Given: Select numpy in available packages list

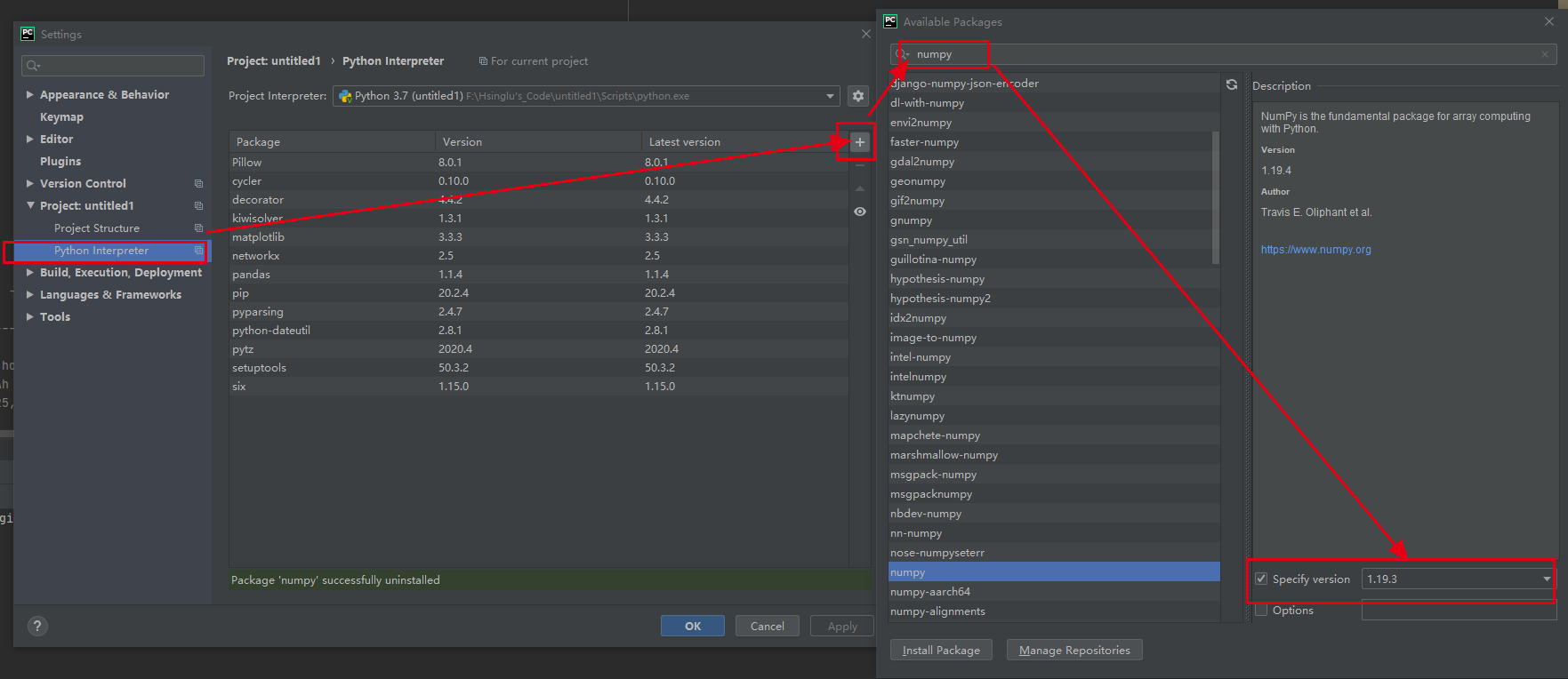Looking at the screenshot, I should (1054, 572).
